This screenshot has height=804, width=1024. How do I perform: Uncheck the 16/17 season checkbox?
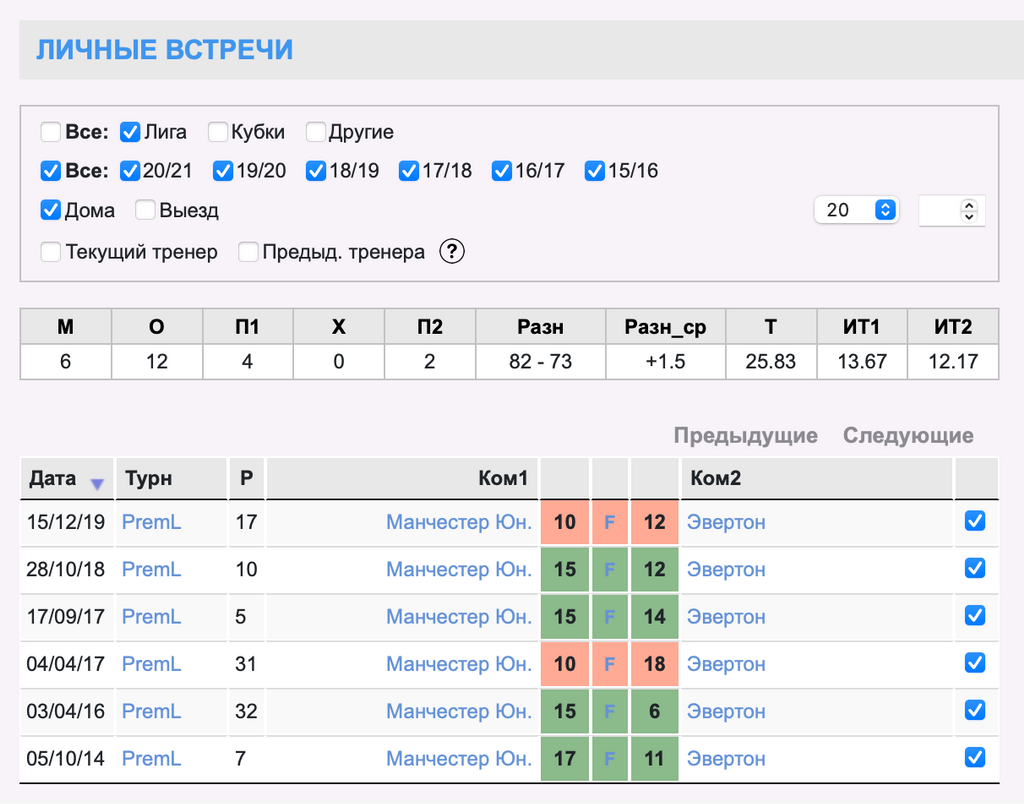tap(502, 171)
